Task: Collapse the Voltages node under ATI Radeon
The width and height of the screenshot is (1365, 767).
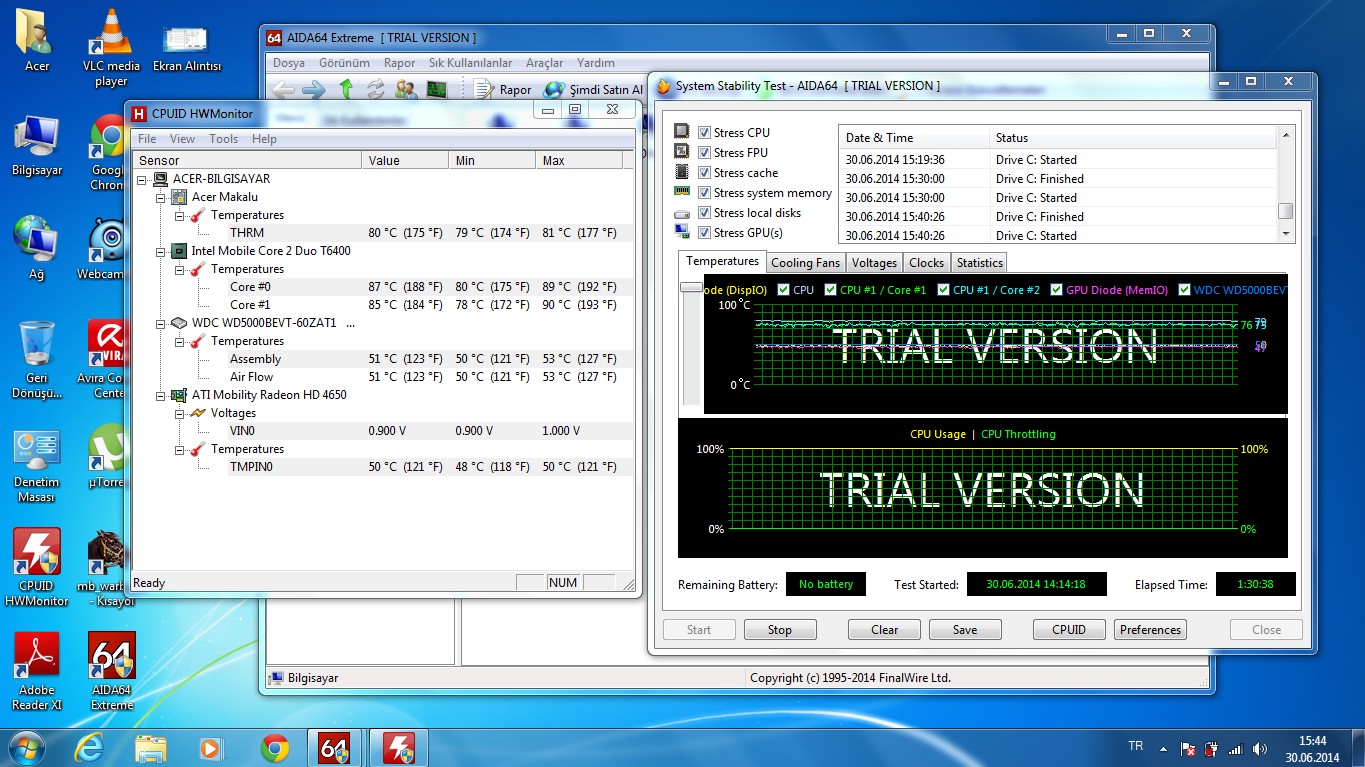Action: pyautogui.click(x=179, y=413)
